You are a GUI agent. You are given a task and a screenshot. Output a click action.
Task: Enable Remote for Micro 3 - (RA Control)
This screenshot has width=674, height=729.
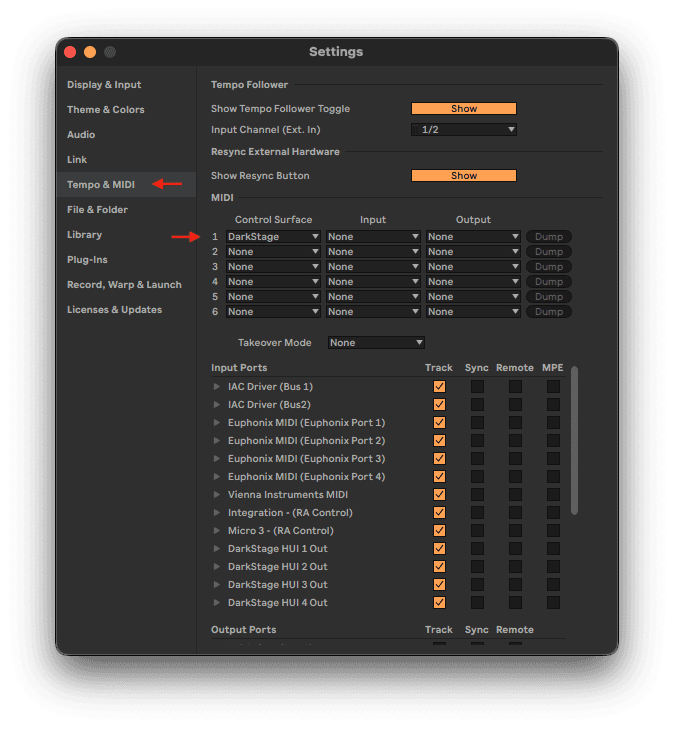point(515,530)
